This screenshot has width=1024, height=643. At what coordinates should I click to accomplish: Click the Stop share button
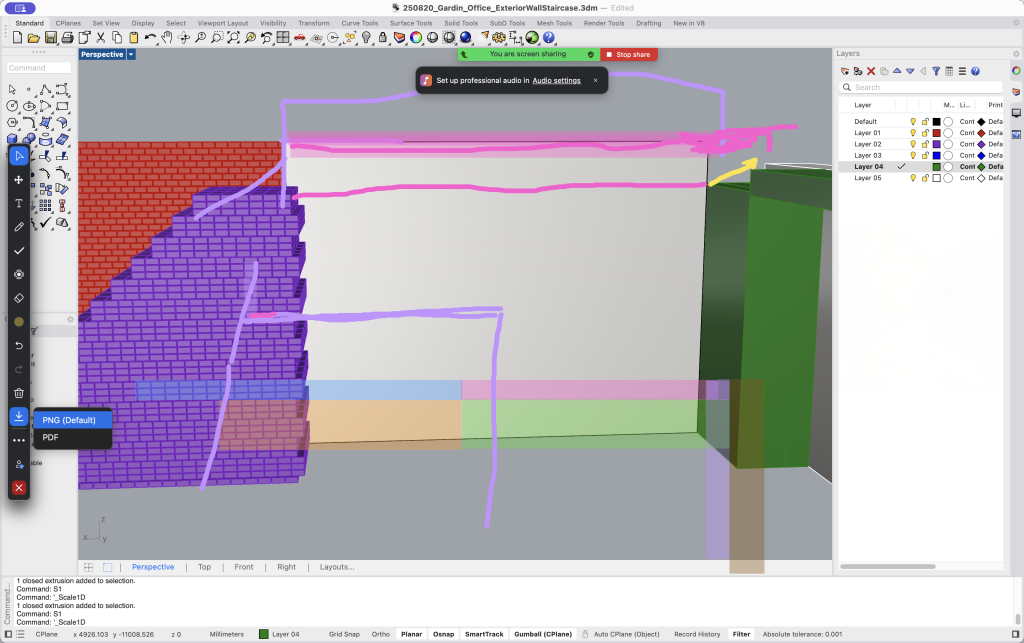tap(628, 55)
